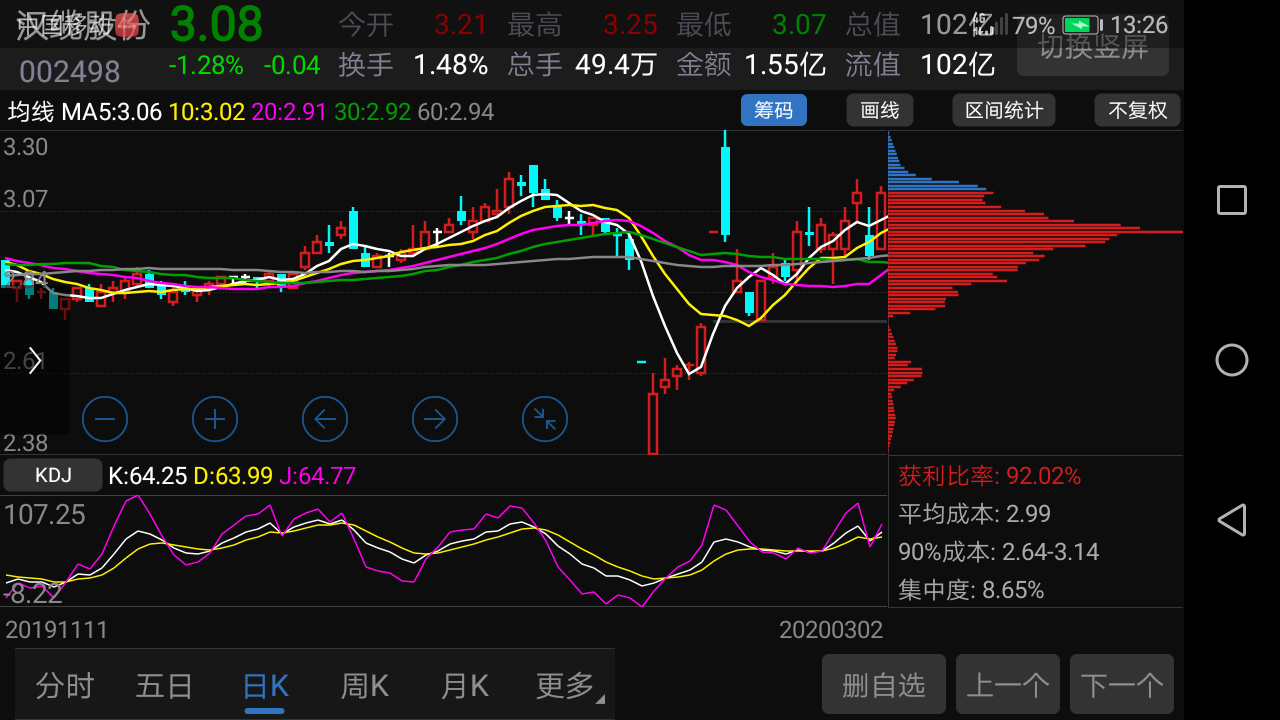Tap the 金额 1.55亿 amount value
Image resolution: width=1280 pixels, height=720 pixels.
tap(751, 66)
